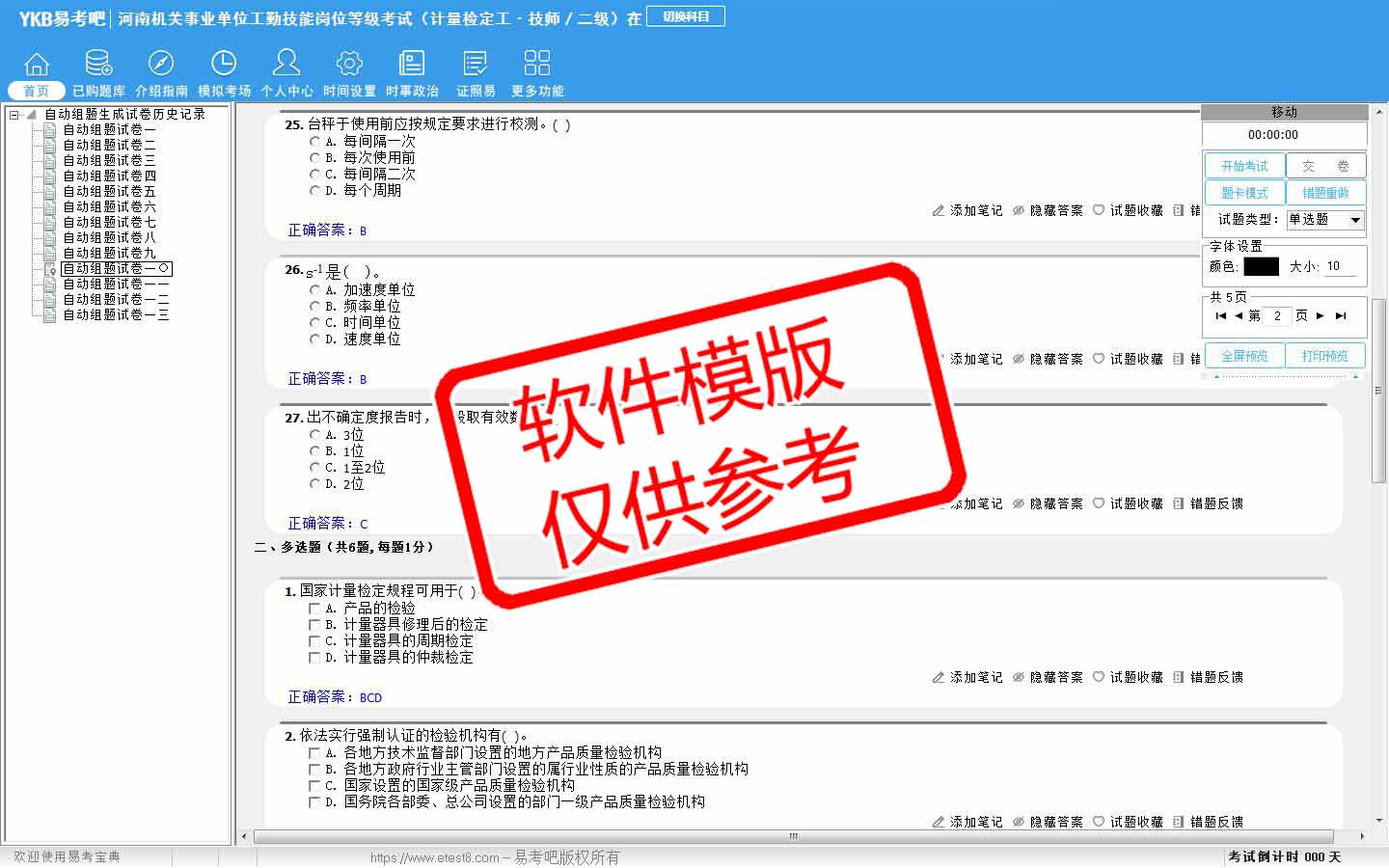The height and width of the screenshot is (868, 1389).
Task: Open the 时事政治 newspaper icon
Action: [412, 65]
